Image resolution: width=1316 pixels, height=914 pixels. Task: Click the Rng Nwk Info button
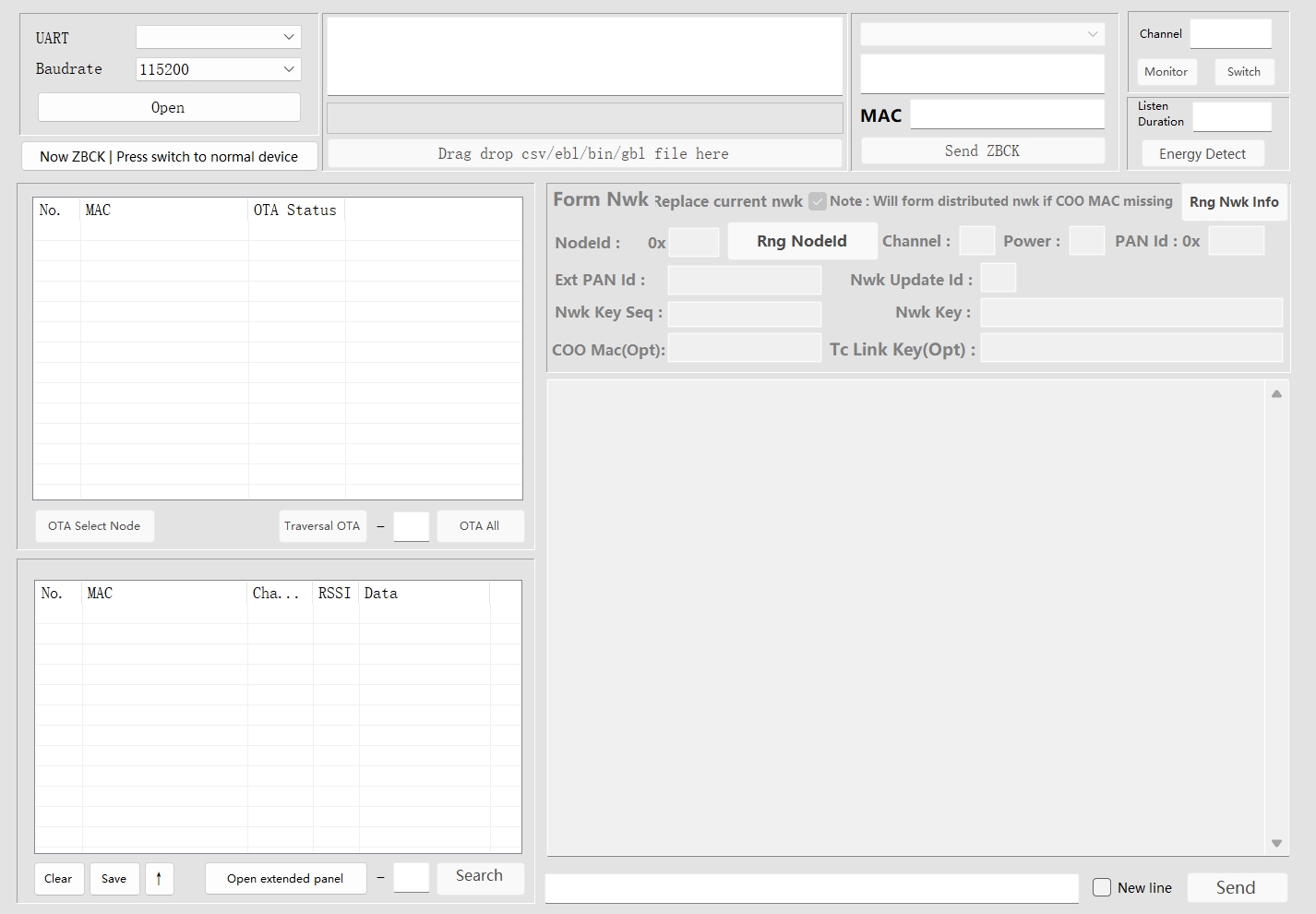tap(1233, 201)
